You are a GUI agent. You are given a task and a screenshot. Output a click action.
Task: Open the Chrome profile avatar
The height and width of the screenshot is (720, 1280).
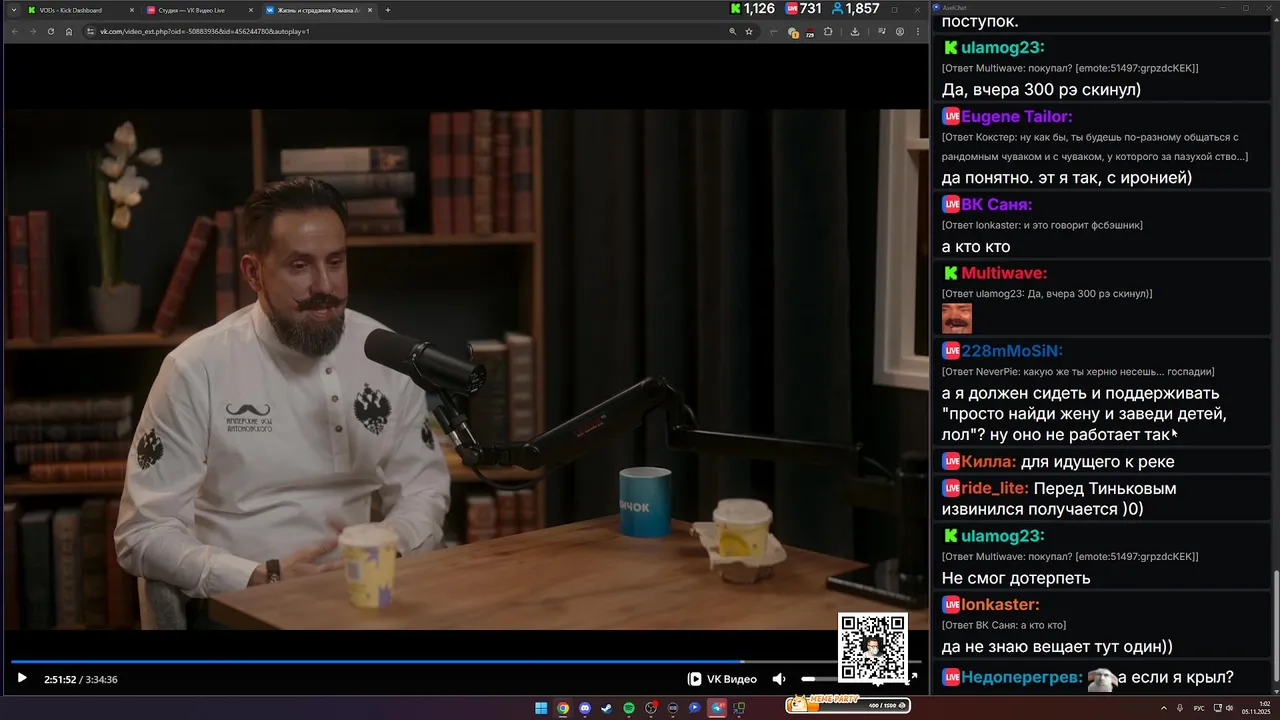[x=900, y=31]
